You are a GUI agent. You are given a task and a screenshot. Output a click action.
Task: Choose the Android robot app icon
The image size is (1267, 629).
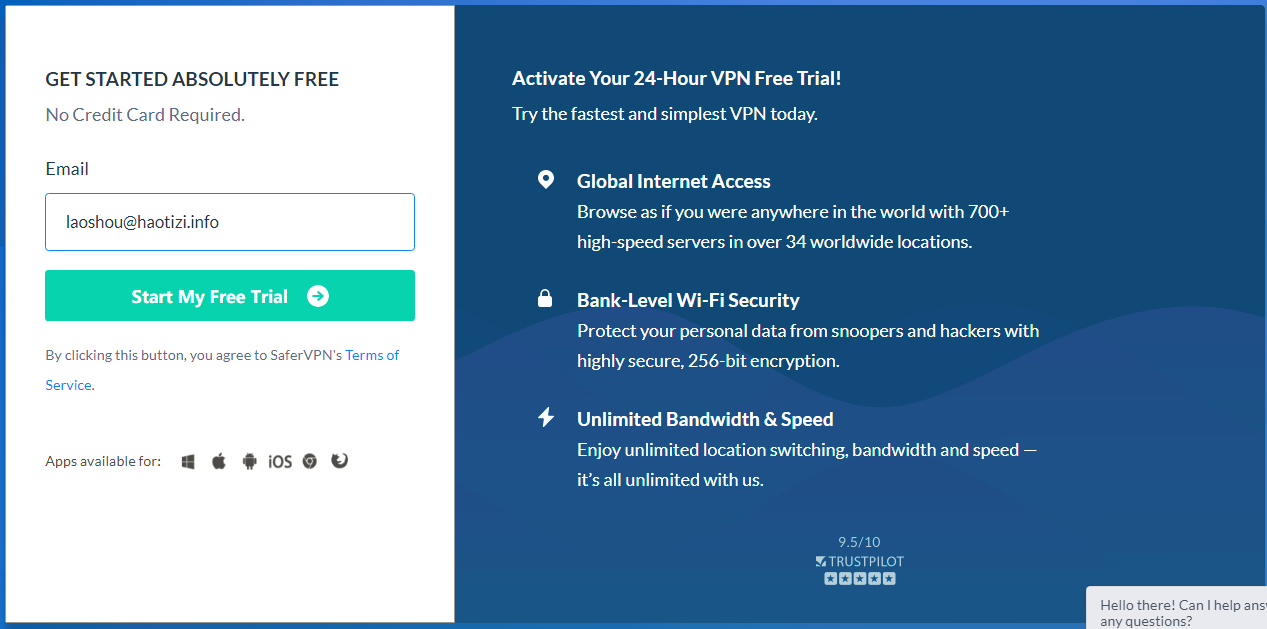(x=250, y=461)
